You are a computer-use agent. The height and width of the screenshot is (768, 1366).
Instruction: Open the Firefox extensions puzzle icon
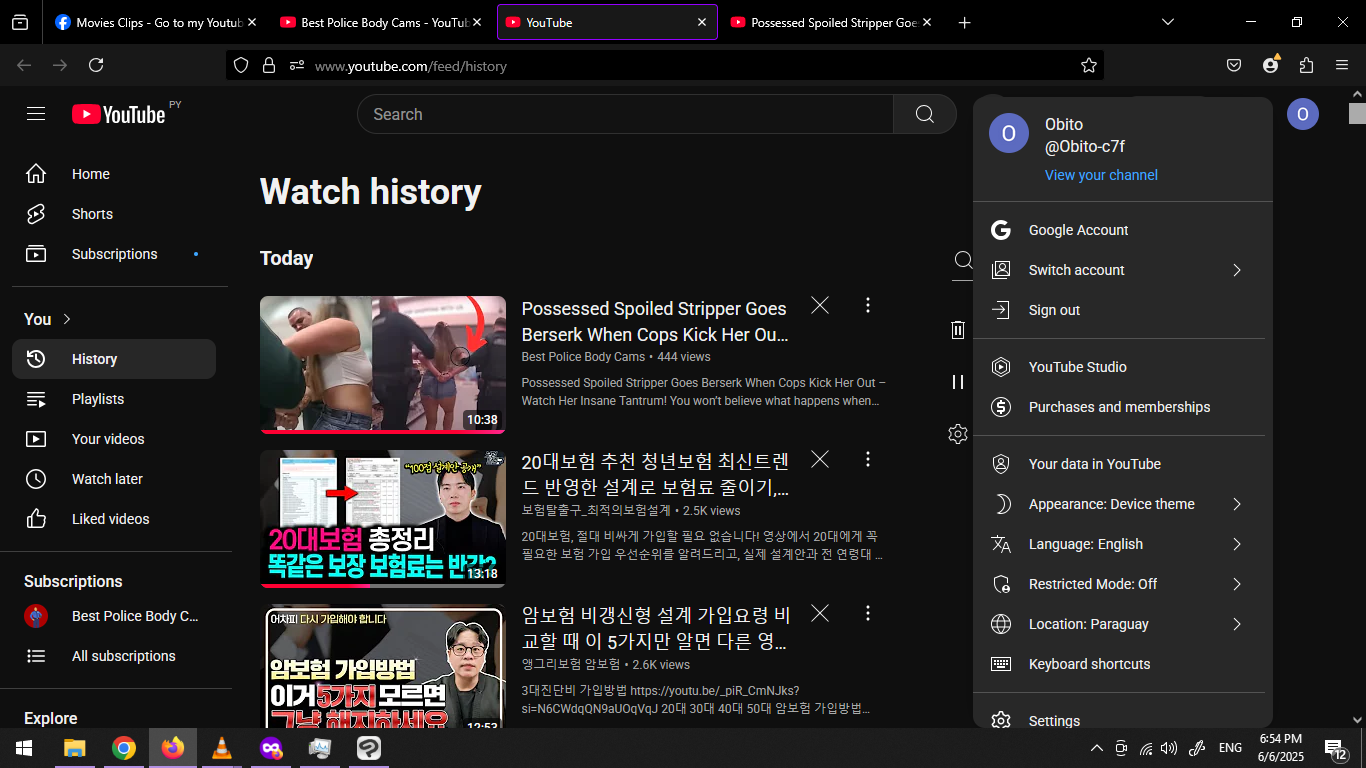tap(1306, 65)
